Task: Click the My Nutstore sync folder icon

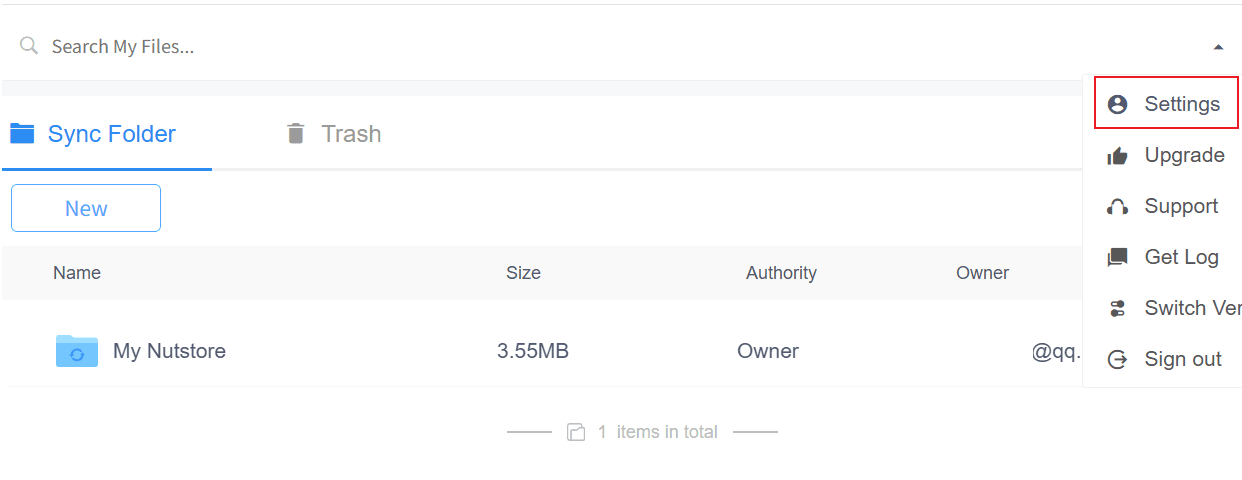Action: click(77, 351)
